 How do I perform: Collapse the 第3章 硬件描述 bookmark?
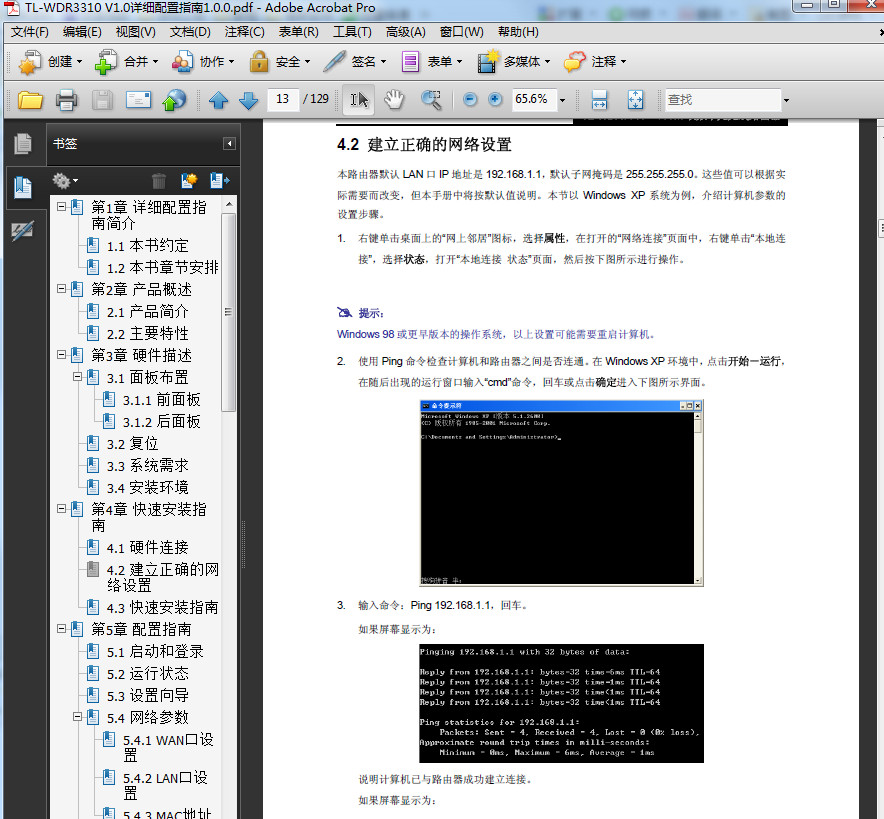click(61, 355)
